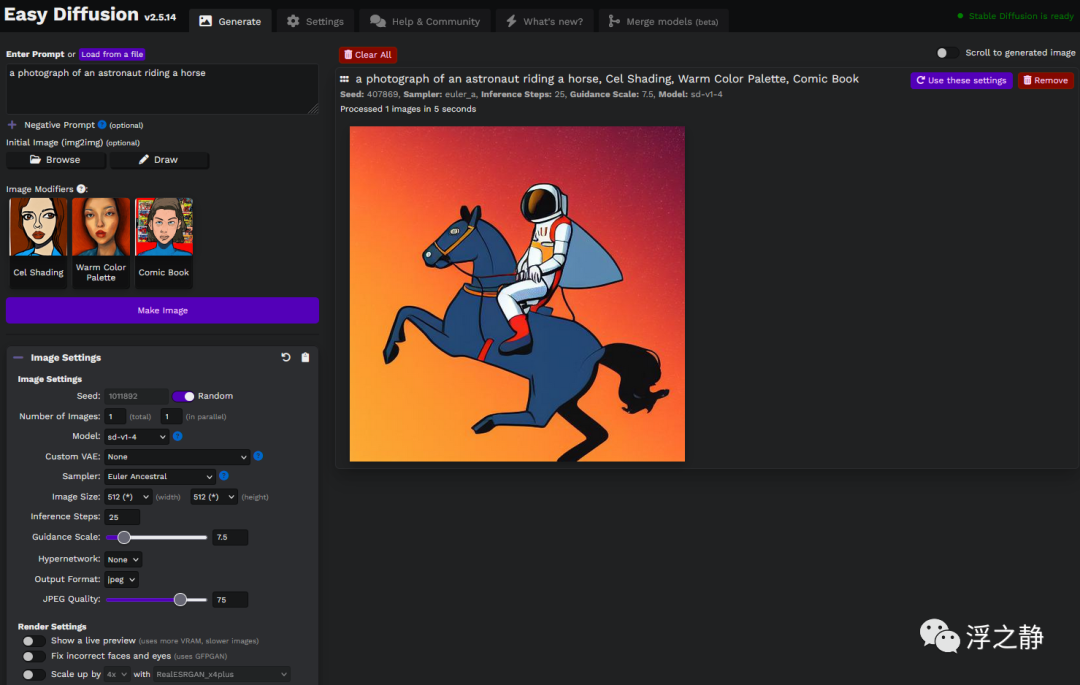The width and height of the screenshot is (1080, 685).
Task: Toggle the Random seed switch
Action: click(183, 396)
